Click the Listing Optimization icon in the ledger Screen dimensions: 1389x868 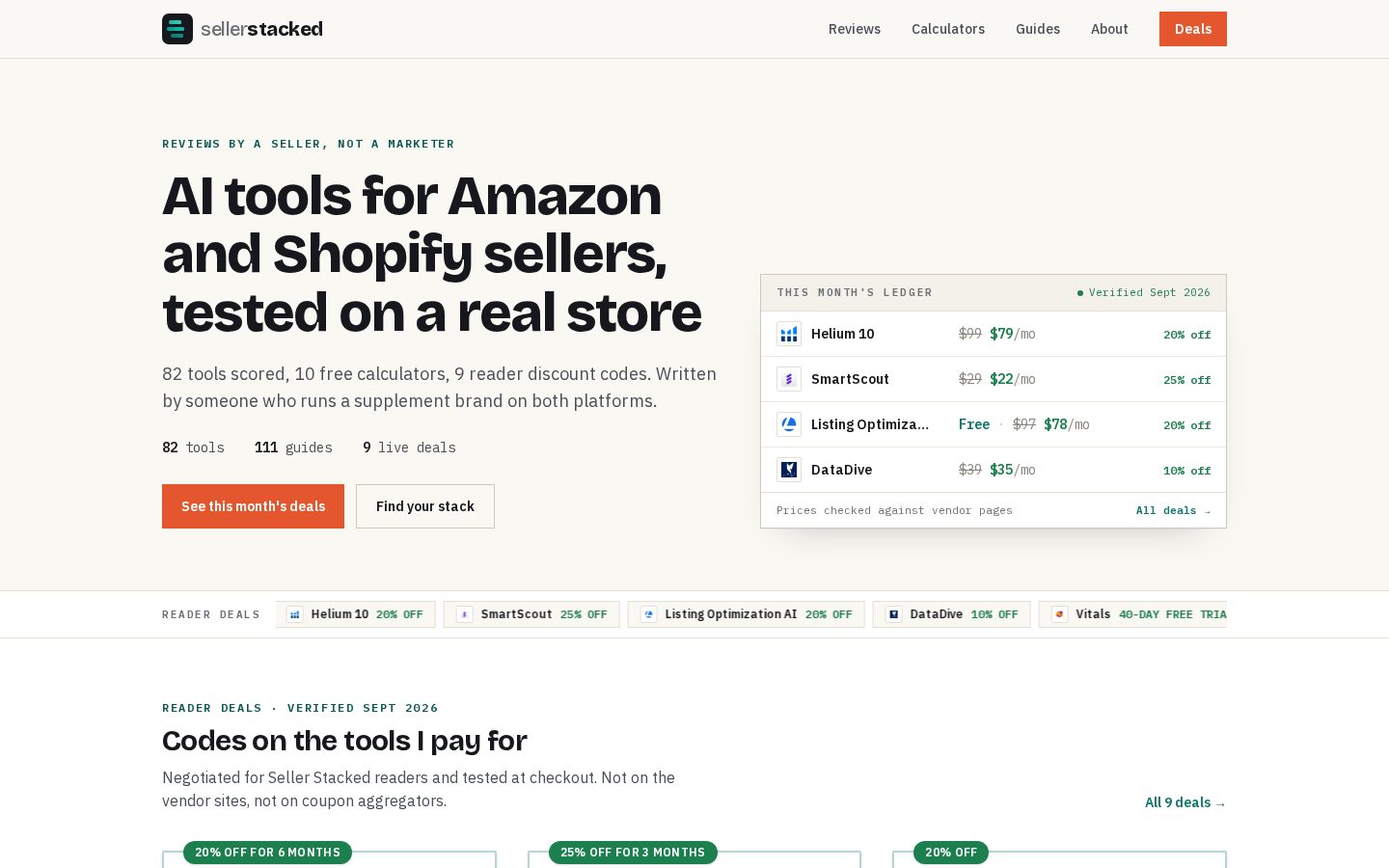coord(789,424)
